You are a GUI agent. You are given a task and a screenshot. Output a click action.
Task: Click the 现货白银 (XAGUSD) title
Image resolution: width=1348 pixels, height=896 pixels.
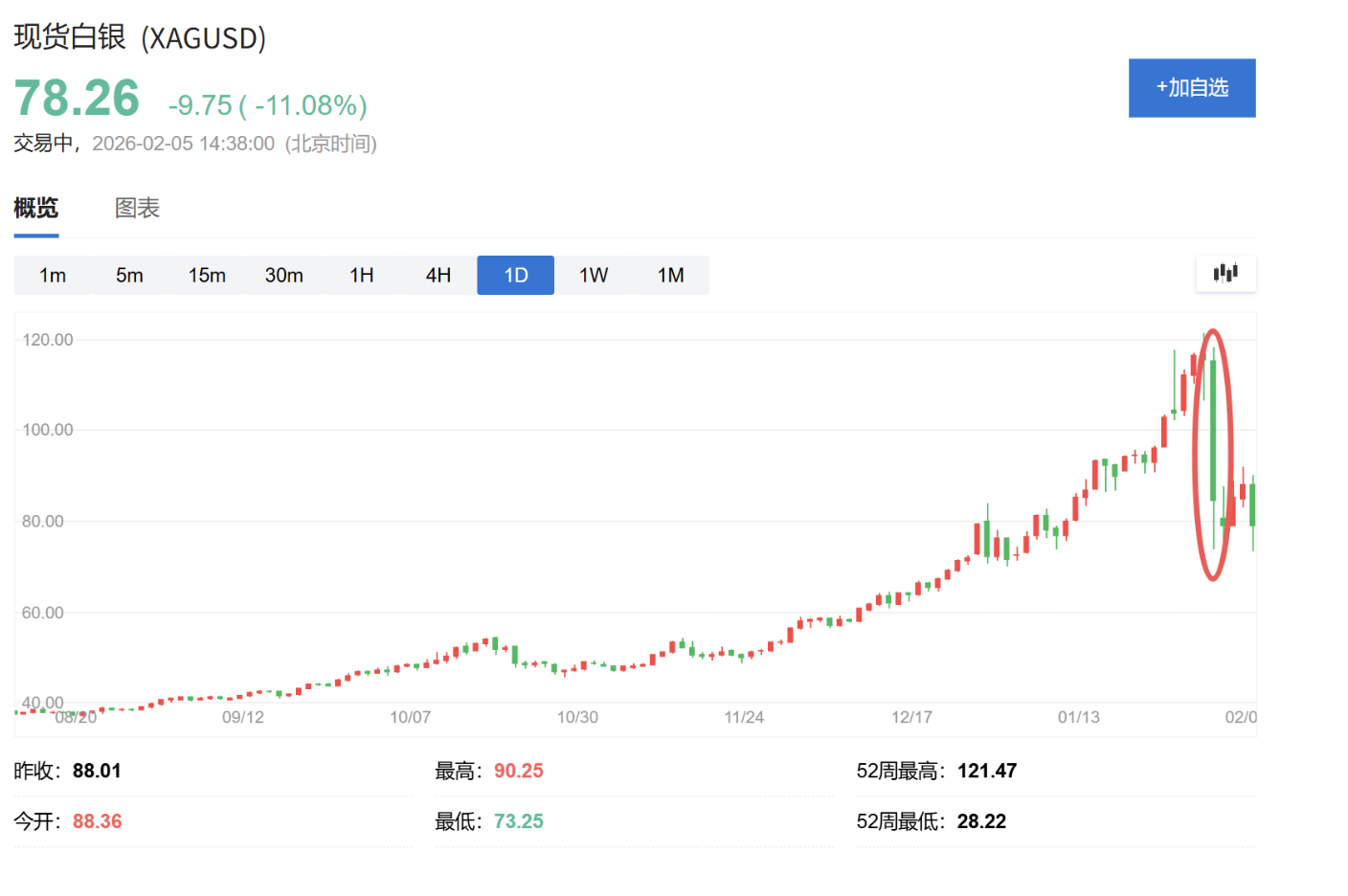tap(140, 37)
